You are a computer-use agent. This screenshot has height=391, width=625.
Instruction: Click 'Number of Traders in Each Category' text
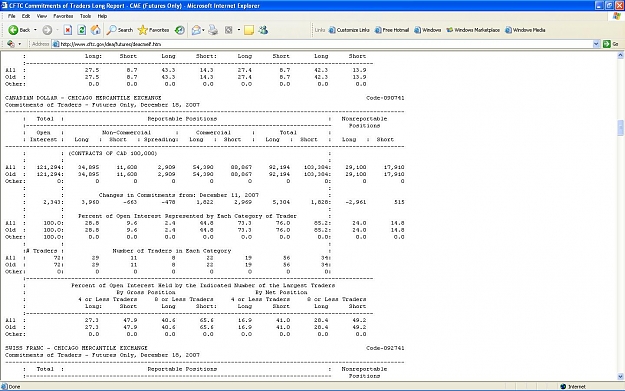(172, 251)
